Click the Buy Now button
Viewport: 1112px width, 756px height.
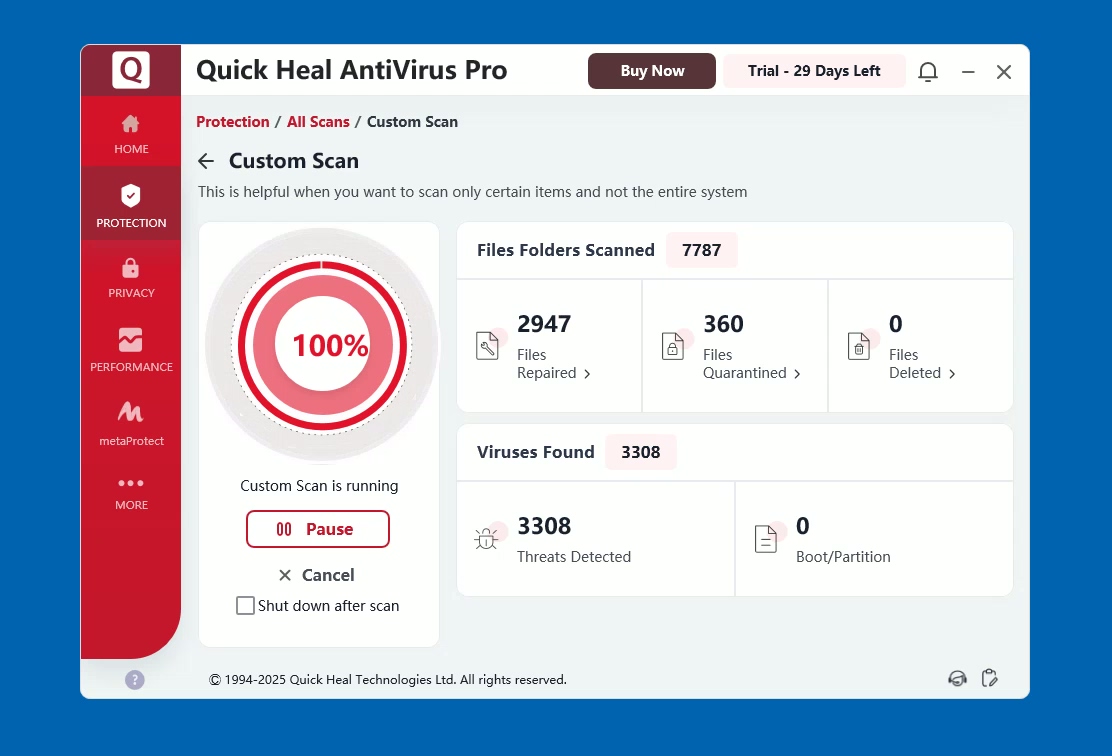click(652, 71)
